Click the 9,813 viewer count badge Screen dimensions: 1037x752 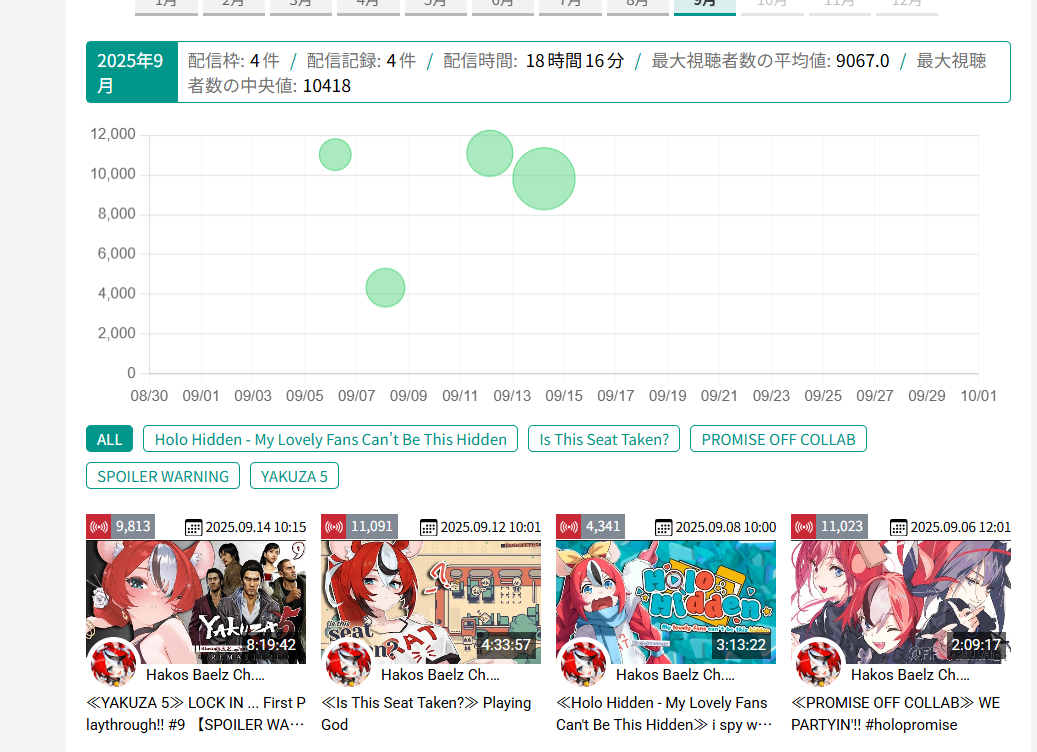pos(133,526)
